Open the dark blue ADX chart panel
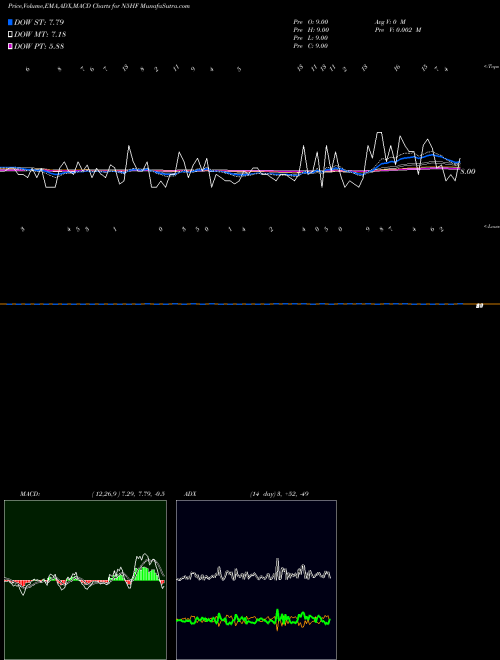Screen dimensions: 500x660 coord(256,580)
